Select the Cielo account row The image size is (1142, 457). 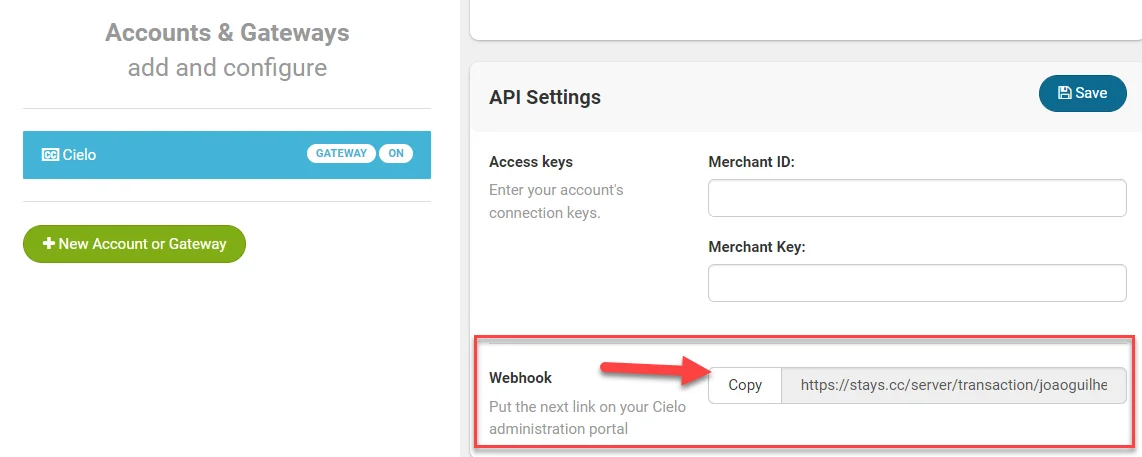(180, 155)
